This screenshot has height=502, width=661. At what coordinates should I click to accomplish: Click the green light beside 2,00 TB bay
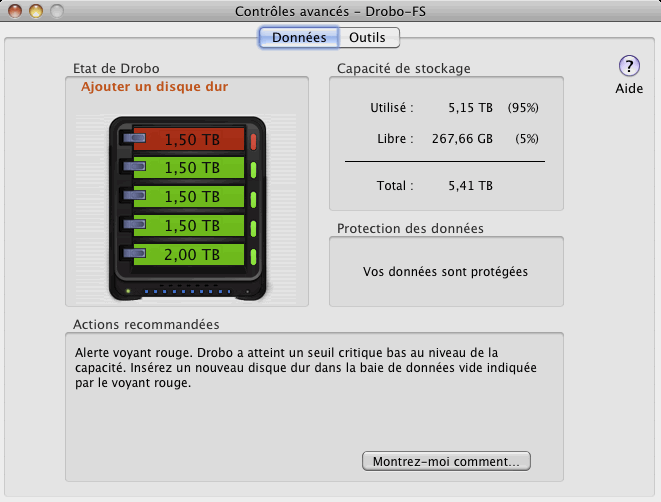point(253,257)
